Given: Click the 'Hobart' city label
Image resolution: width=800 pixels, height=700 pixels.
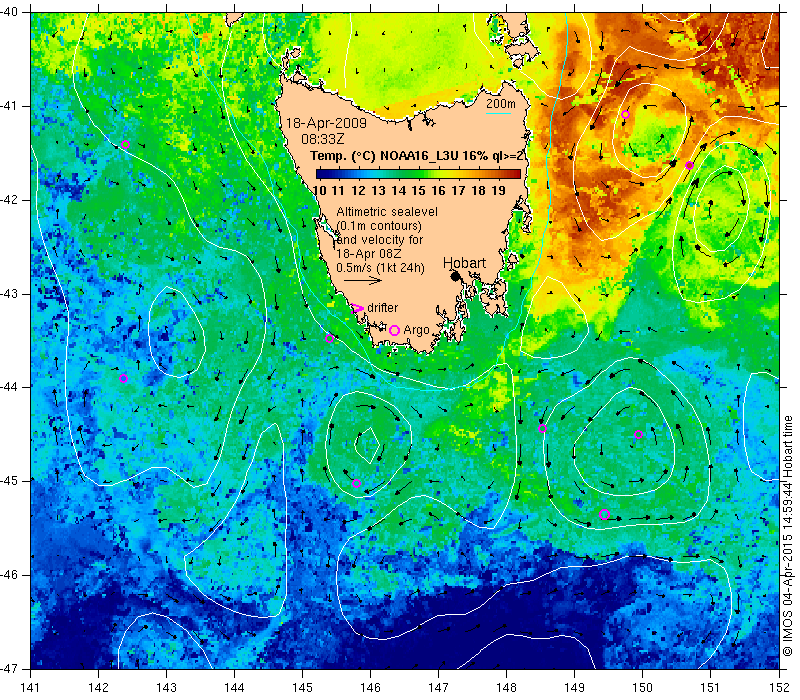Looking at the screenshot, I should click(x=464, y=263).
